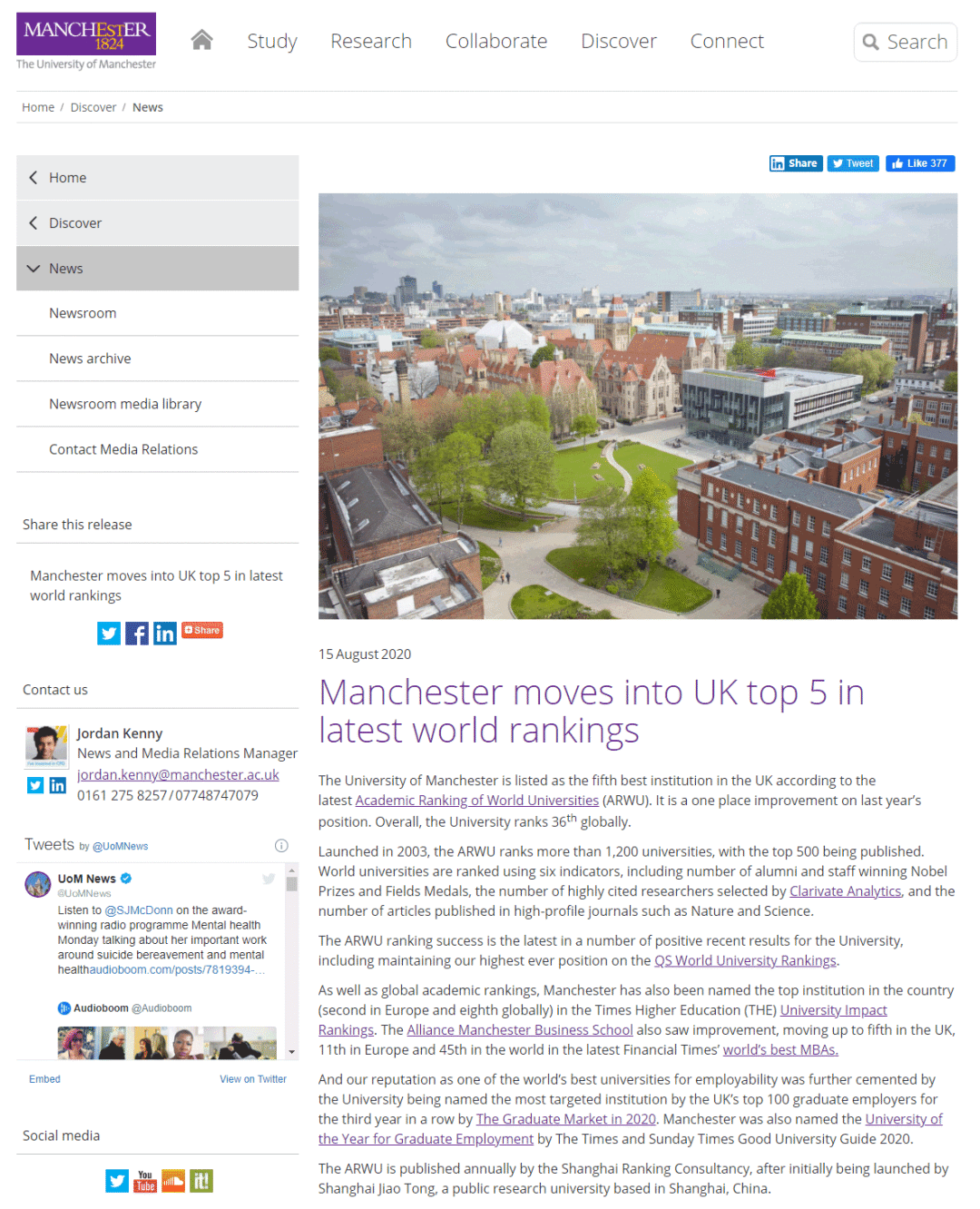980x1209 pixels.
Task: Open the Connect menu
Action: (727, 41)
